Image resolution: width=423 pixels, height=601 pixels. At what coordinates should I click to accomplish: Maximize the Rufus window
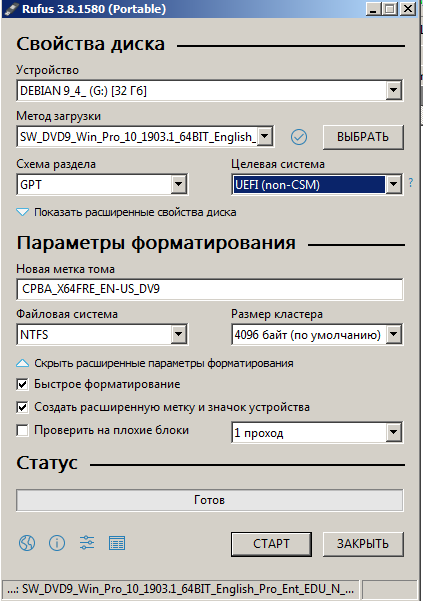tap(390, 9)
